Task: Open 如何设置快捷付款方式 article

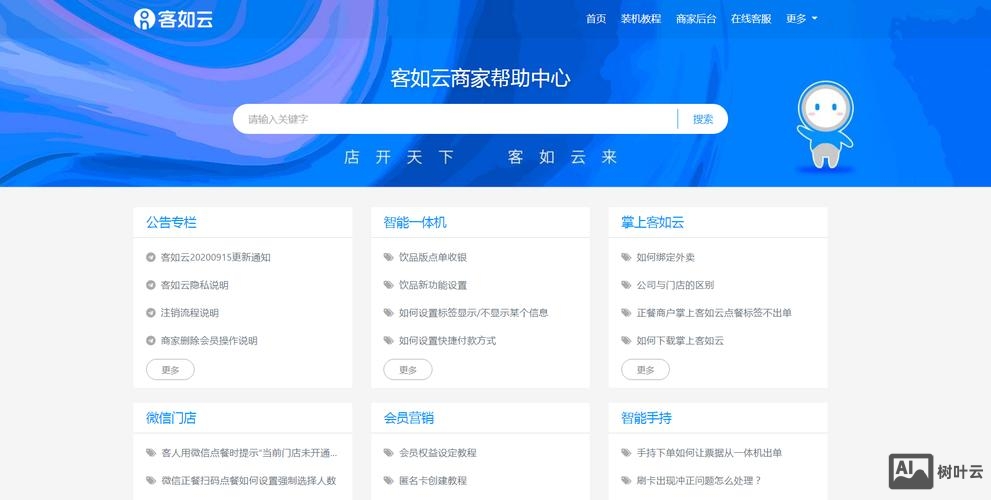Action: tap(447, 341)
